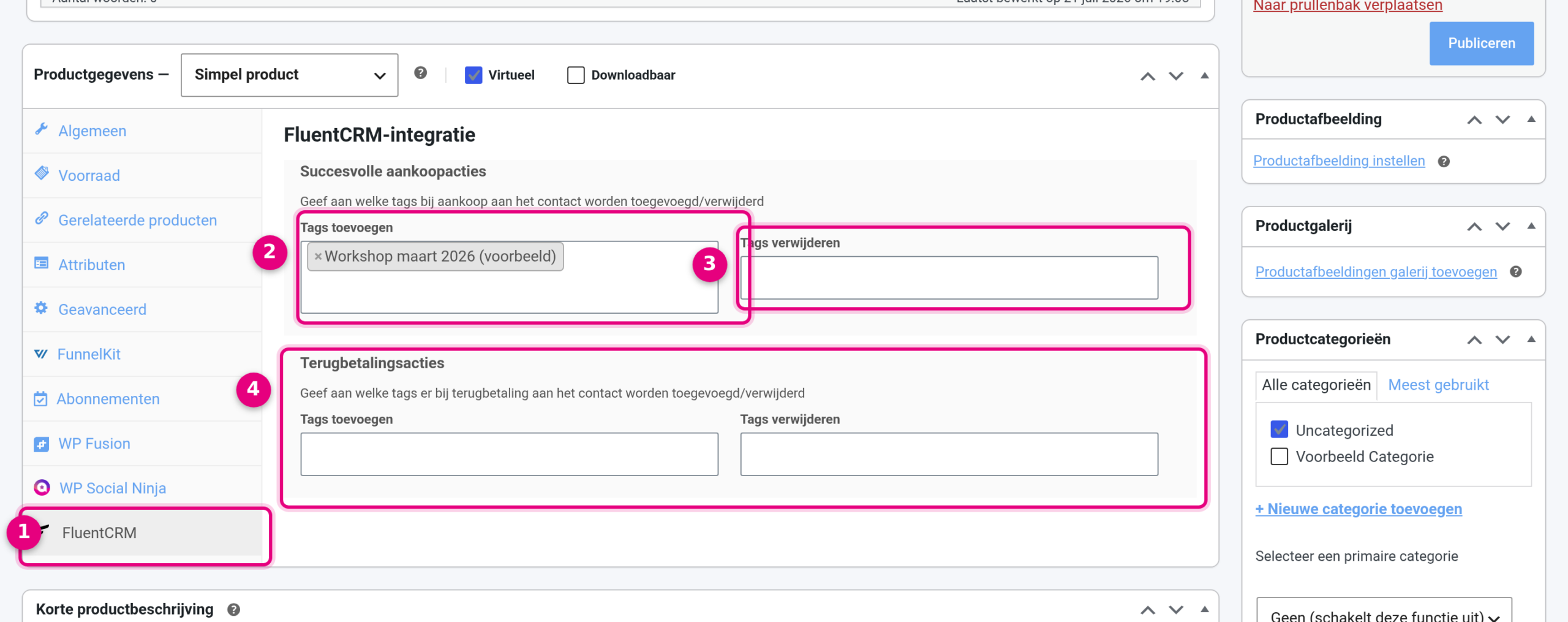
Task: Click help icon next to Korte productbeschrijving
Action: tap(233, 609)
